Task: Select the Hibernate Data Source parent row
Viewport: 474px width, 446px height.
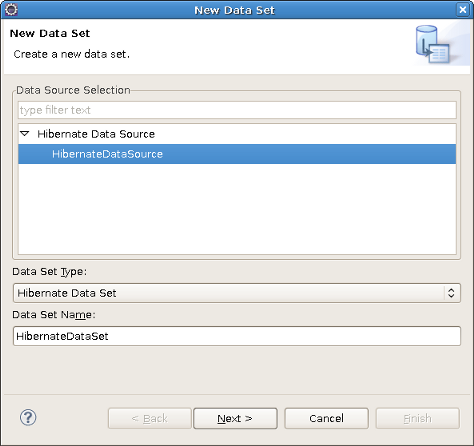Action: pyautogui.click(x=237, y=134)
